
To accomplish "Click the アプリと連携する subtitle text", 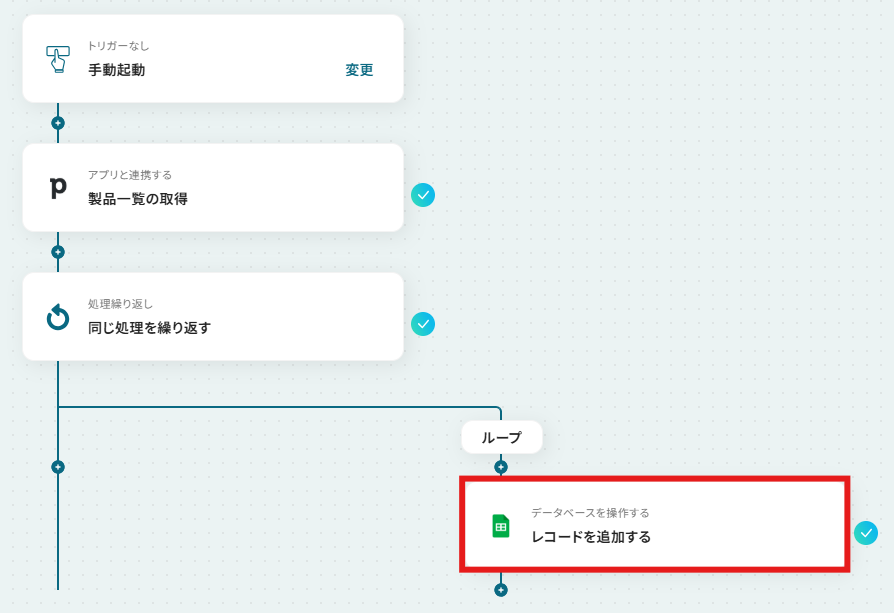I will tap(130, 174).
